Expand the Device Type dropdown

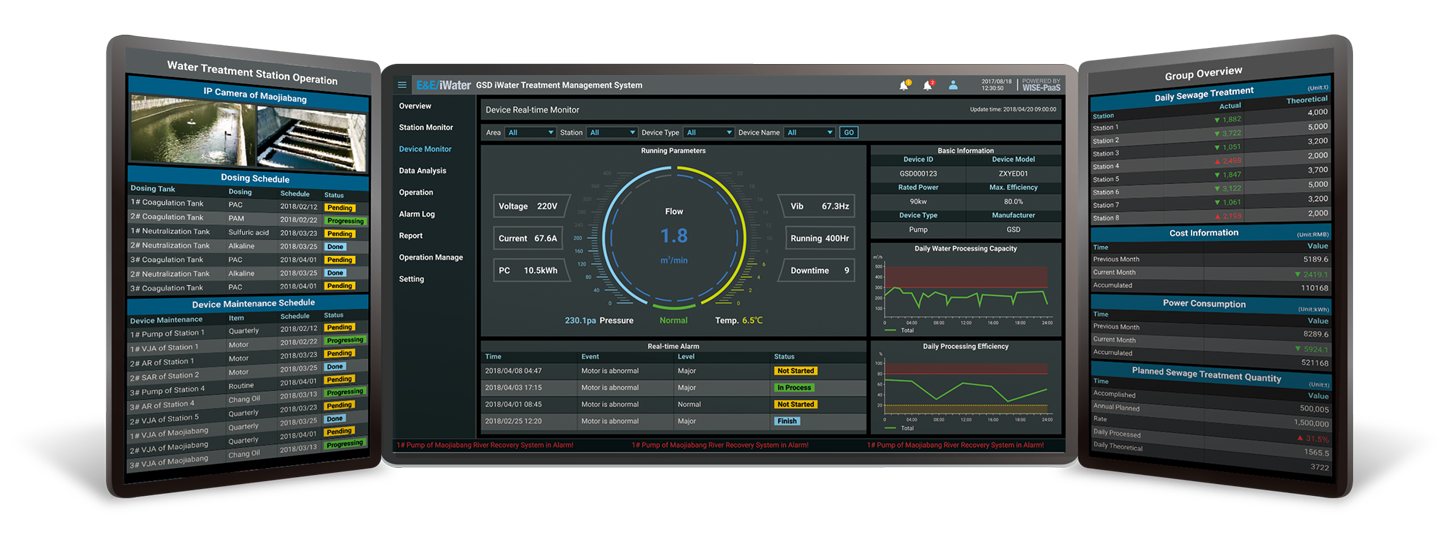(709, 132)
